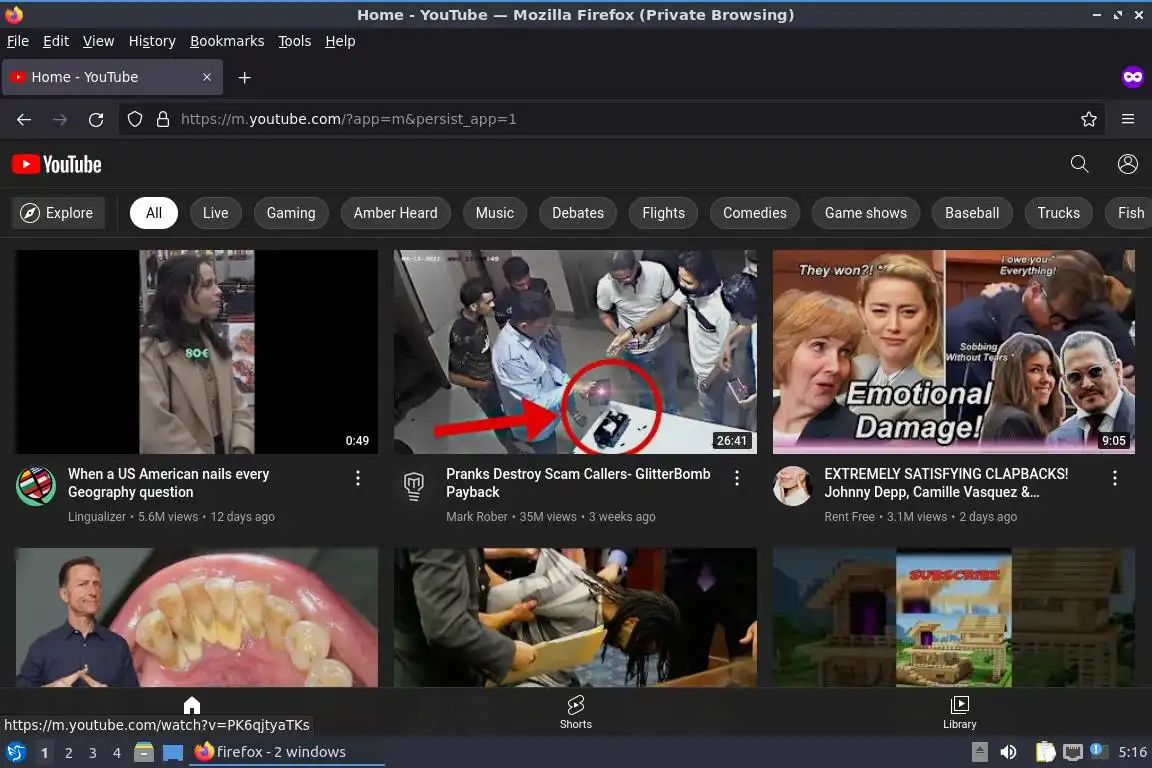Viewport: 1152px width, 768px height.
Task: Open the yellow teeth video thumbnail
Action: coord(197,617)
